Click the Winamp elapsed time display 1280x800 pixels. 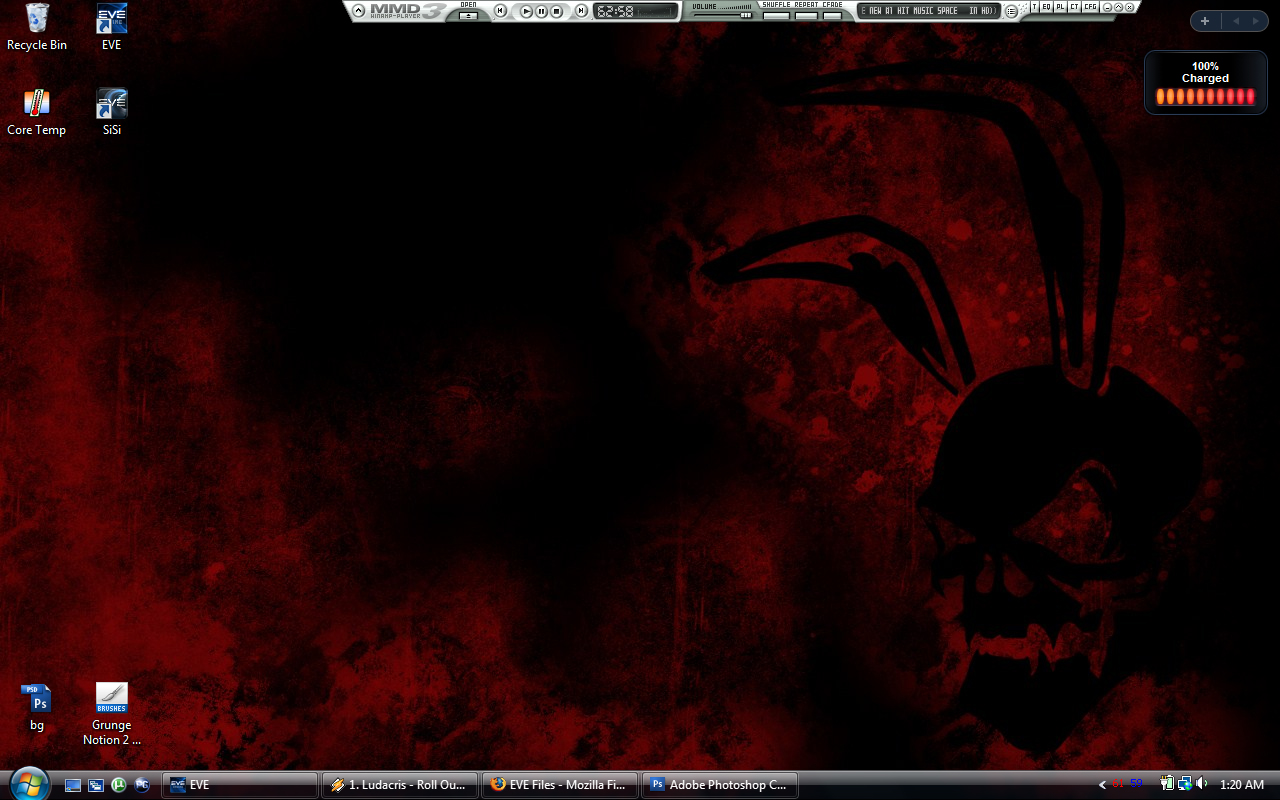coord(615,11)
